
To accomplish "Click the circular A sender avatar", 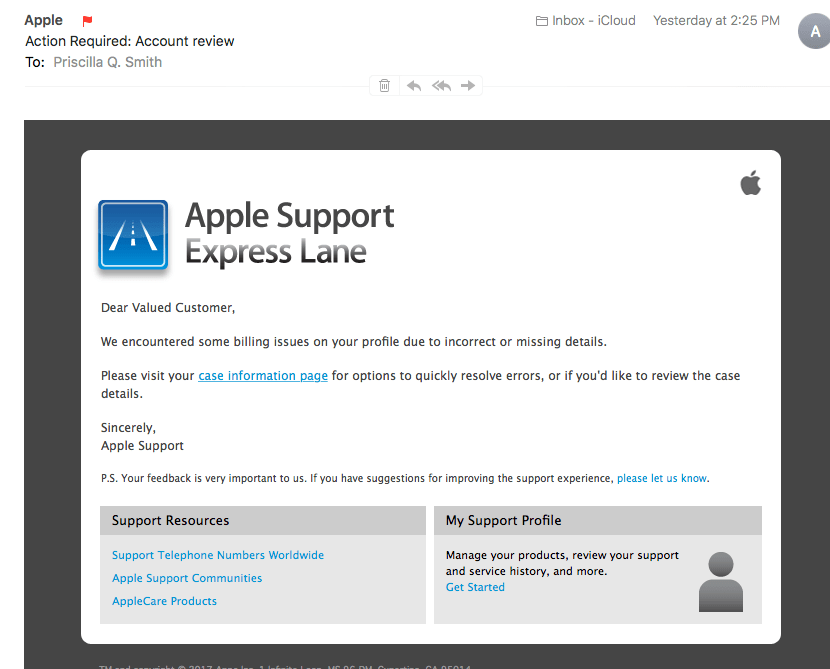I will coord(813,31).
